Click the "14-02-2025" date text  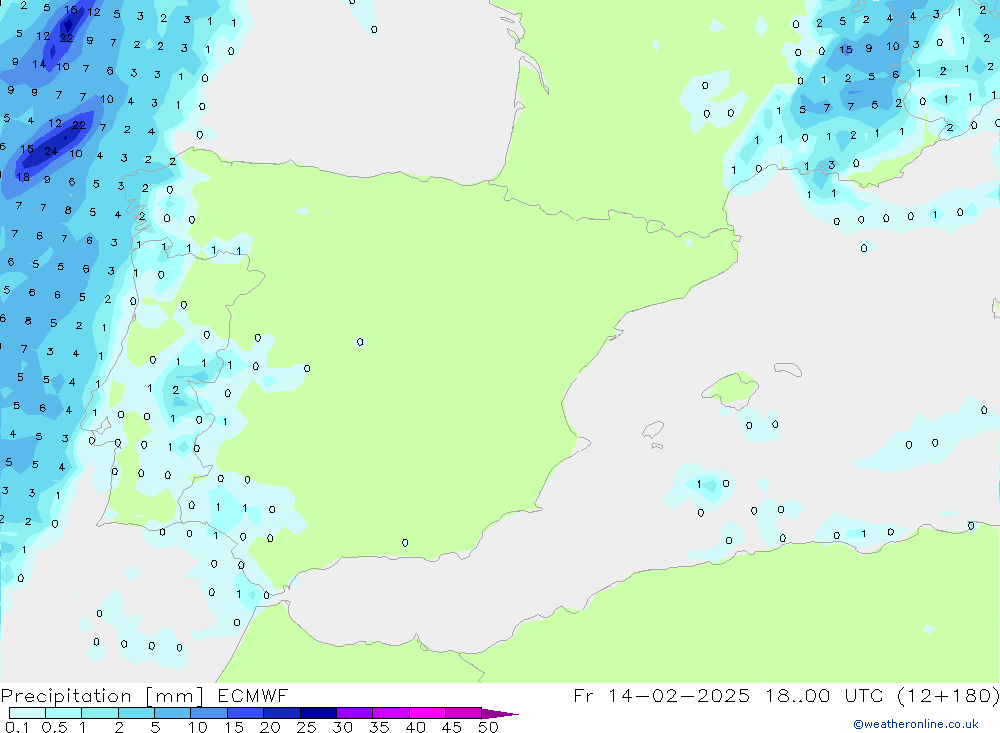coord(679,695)
